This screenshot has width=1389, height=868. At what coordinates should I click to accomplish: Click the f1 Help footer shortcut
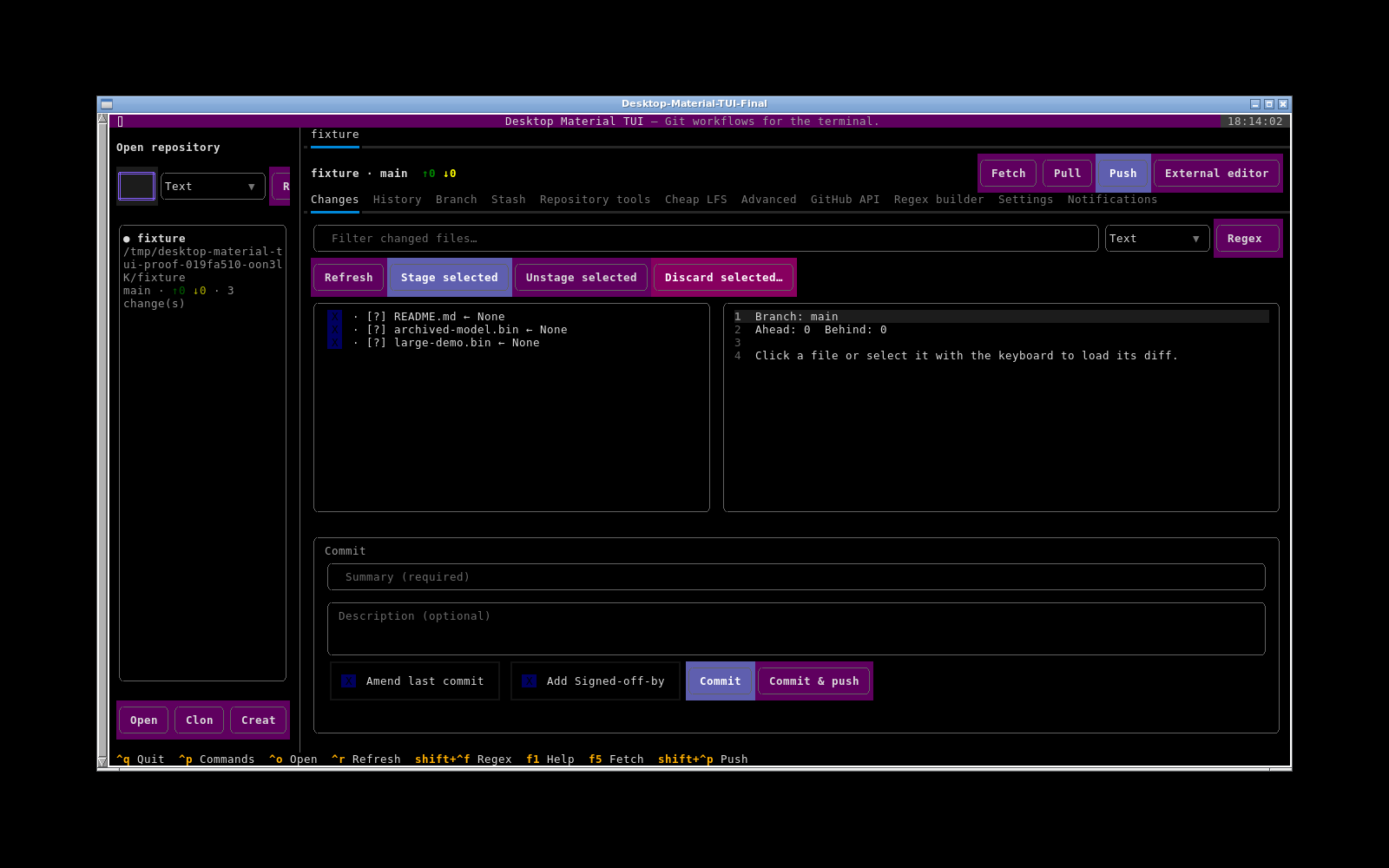[550, 759]
